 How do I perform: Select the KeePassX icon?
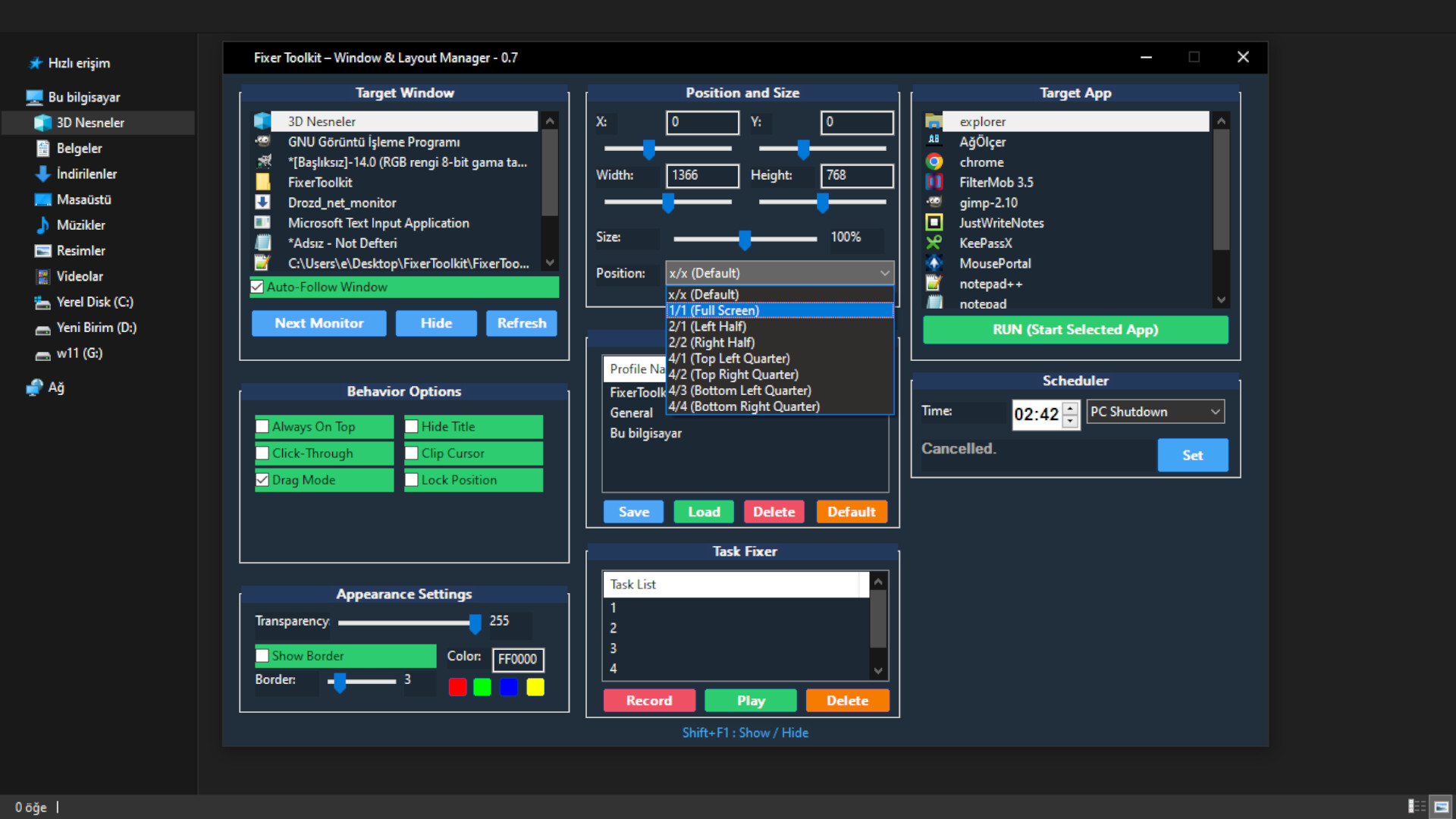pyautogui.click(x=934, y=243)
